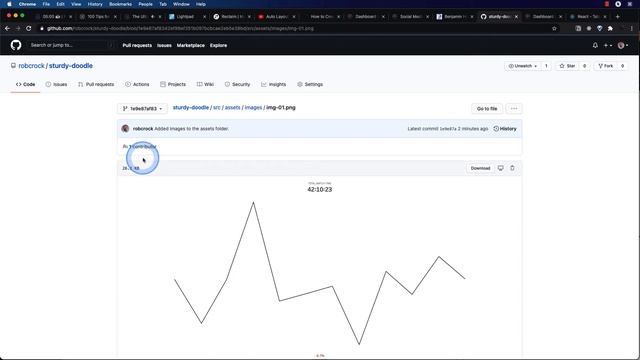The width and height of the screenshot is (640, 360).
Task: Switch to the Insights tab
Action: pos(273,84)
